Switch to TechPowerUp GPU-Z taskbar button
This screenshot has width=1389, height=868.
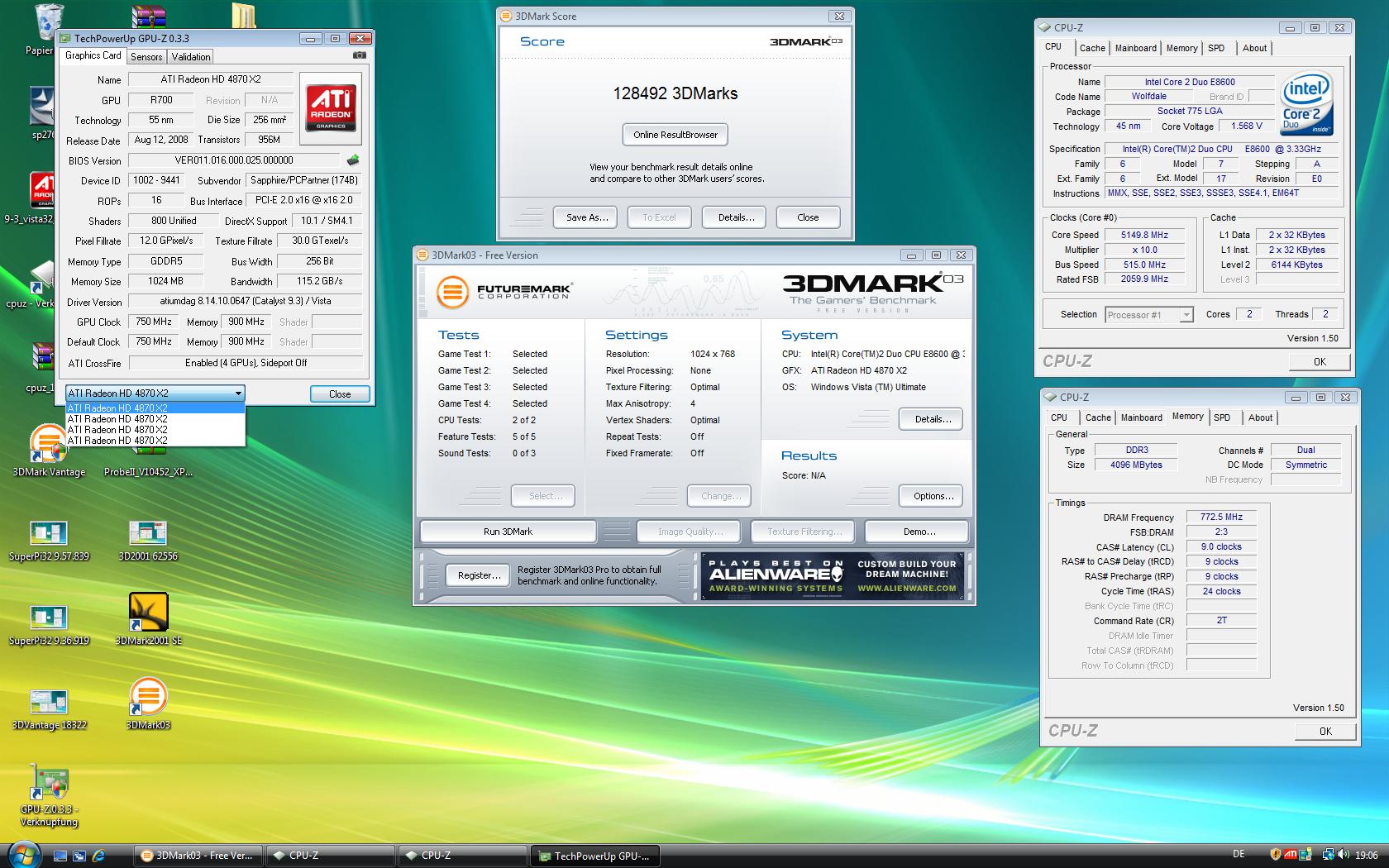595,856
